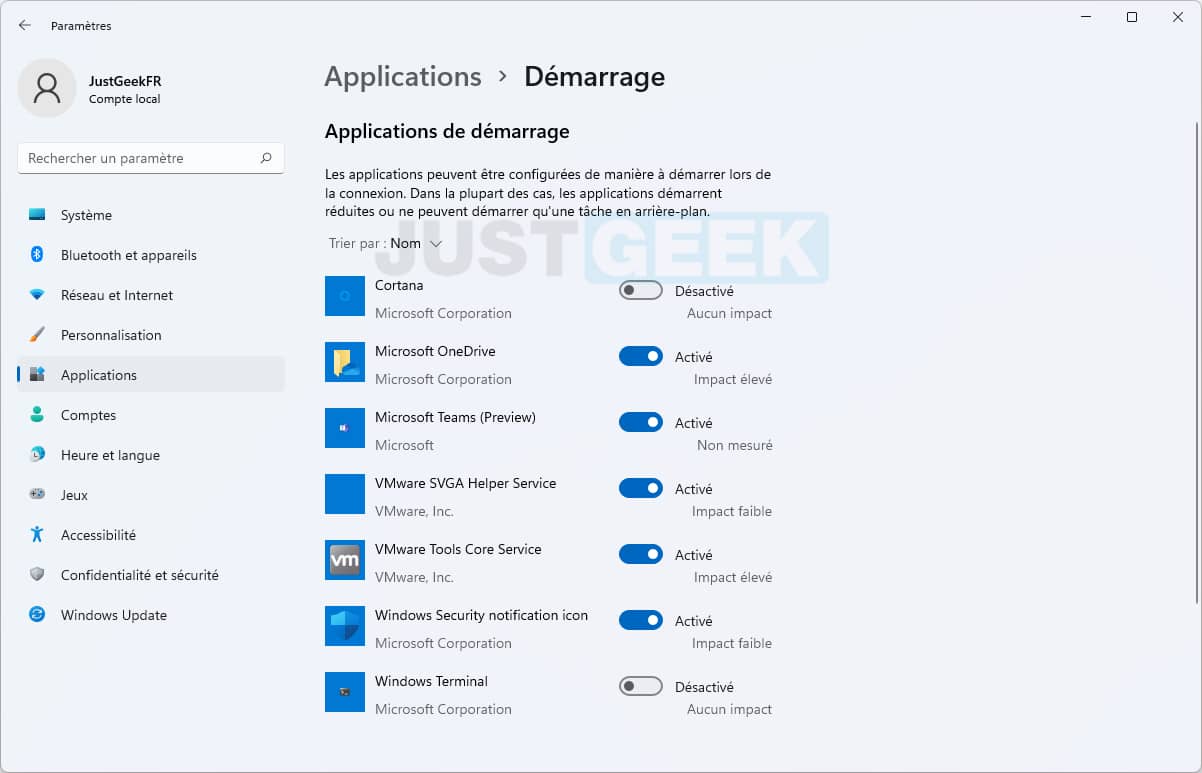Image resolution: width=1202 pixels, height=773 pixels.
Task: Select Comptes in the sidebar
Action: click(x=151, y=415)
